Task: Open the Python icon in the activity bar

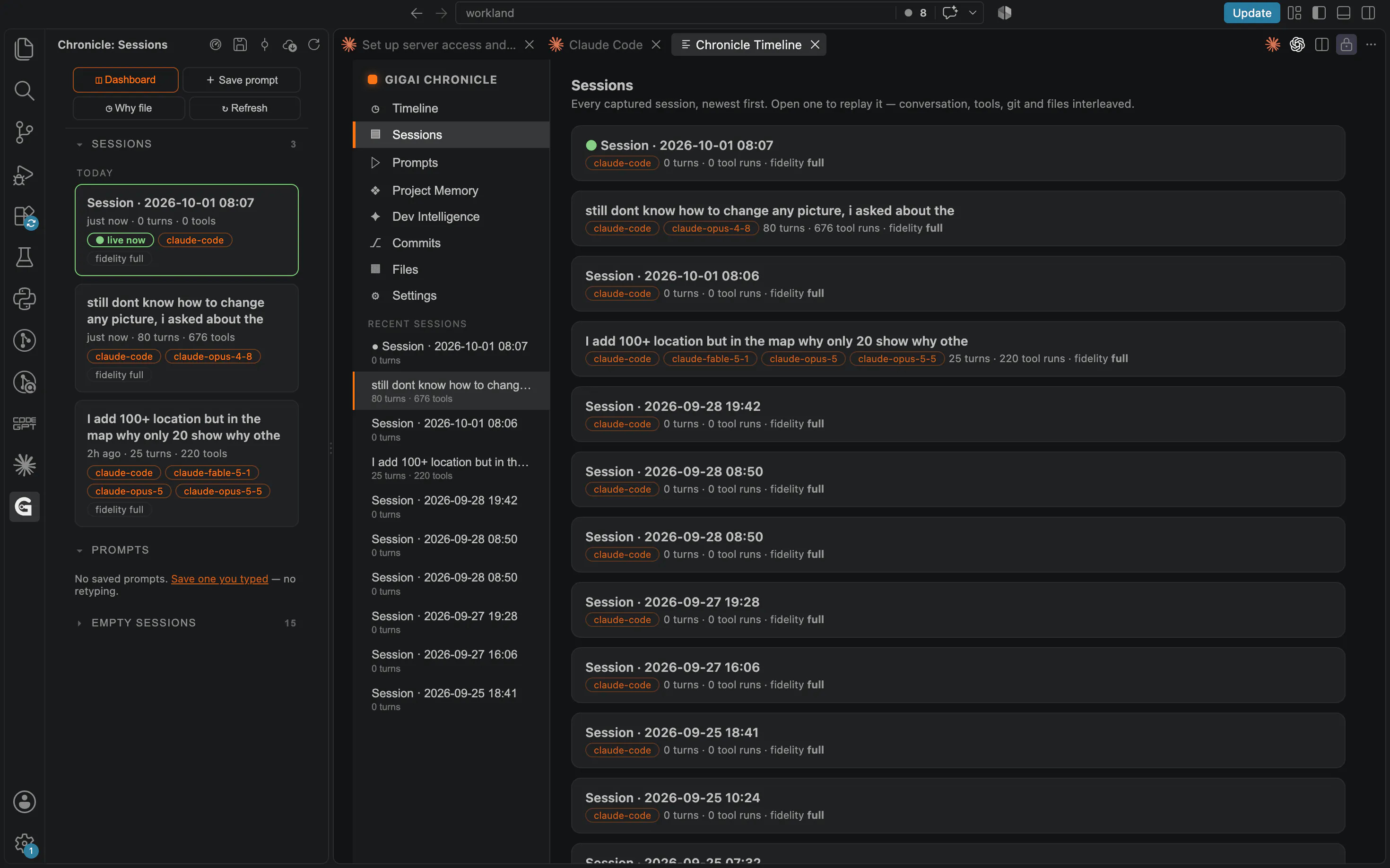Action: [x=24, y=298]
